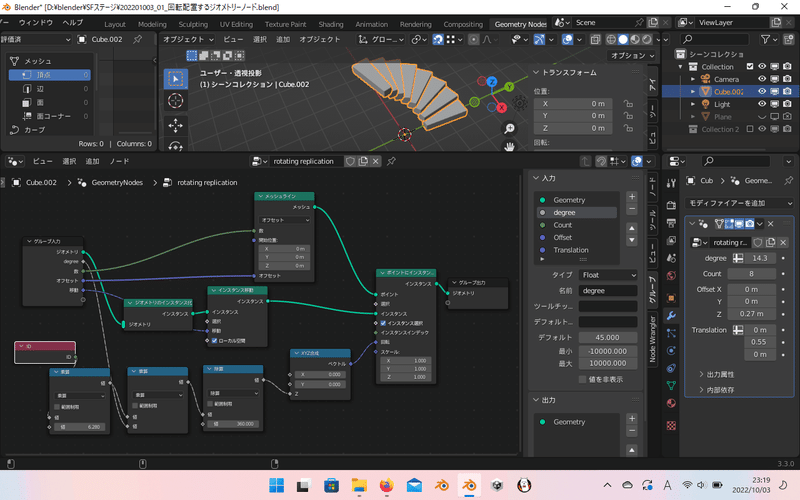Open the Render properties tab icon
The image size is (800, 500).
[x=671, y=205]
